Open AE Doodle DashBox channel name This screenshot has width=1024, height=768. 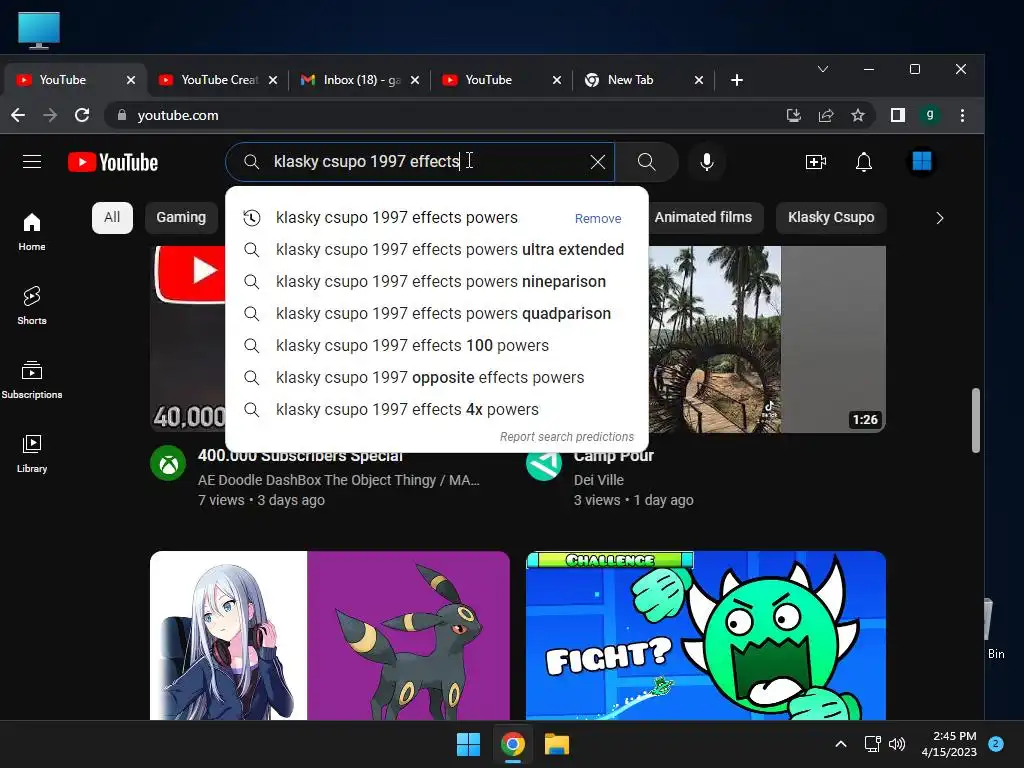[339, 480]
